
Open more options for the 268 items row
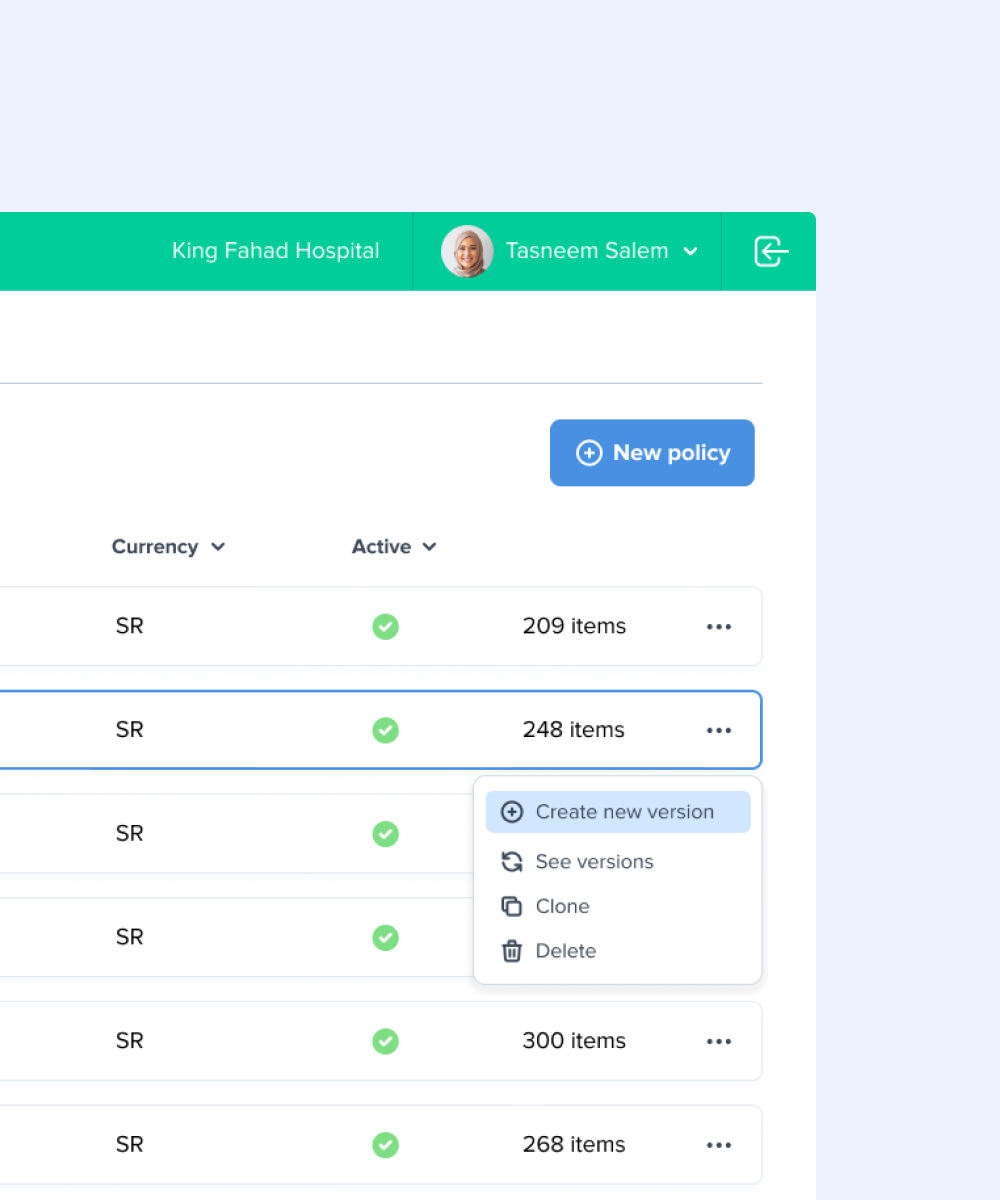coord(719,1146)
